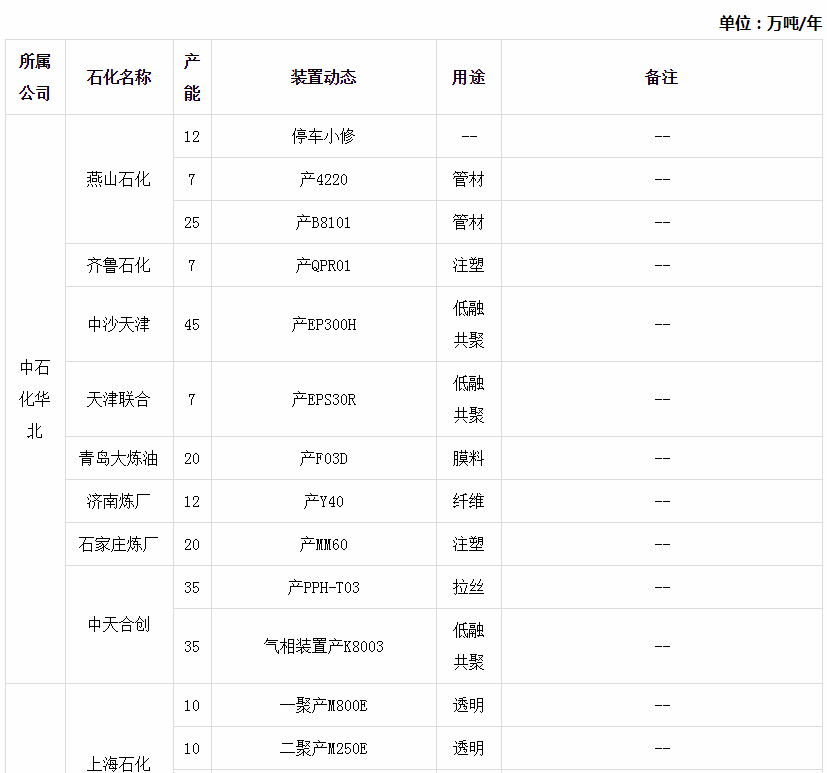Click 注塑 in the 石家庄炼厂 row
827x773 pixels.
[468, 544]
